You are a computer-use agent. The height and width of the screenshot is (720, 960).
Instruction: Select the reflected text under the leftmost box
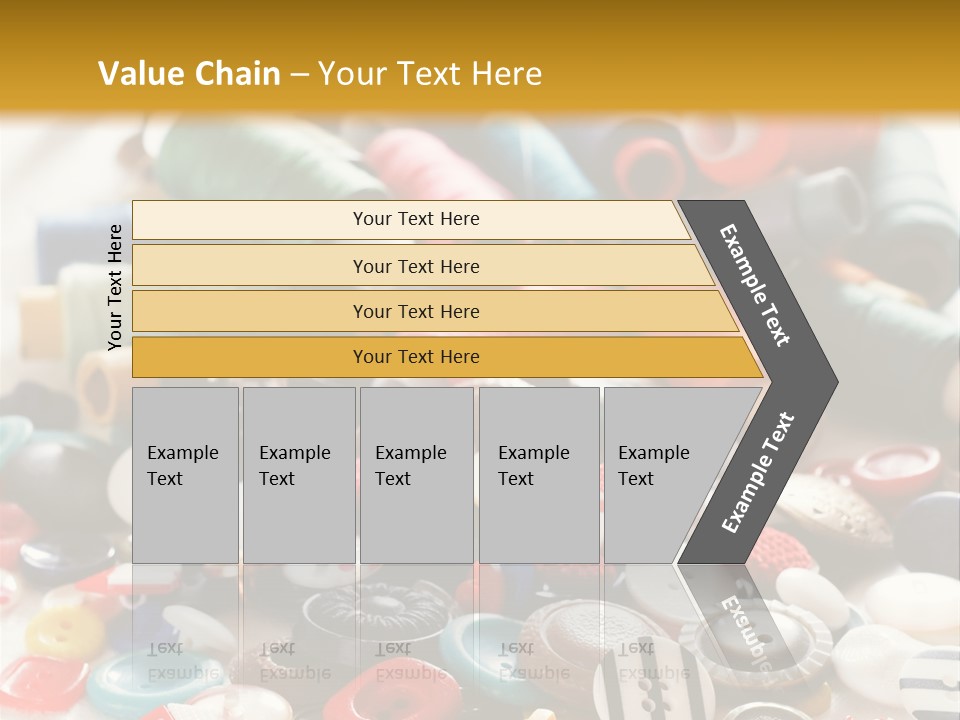[183, 660]
